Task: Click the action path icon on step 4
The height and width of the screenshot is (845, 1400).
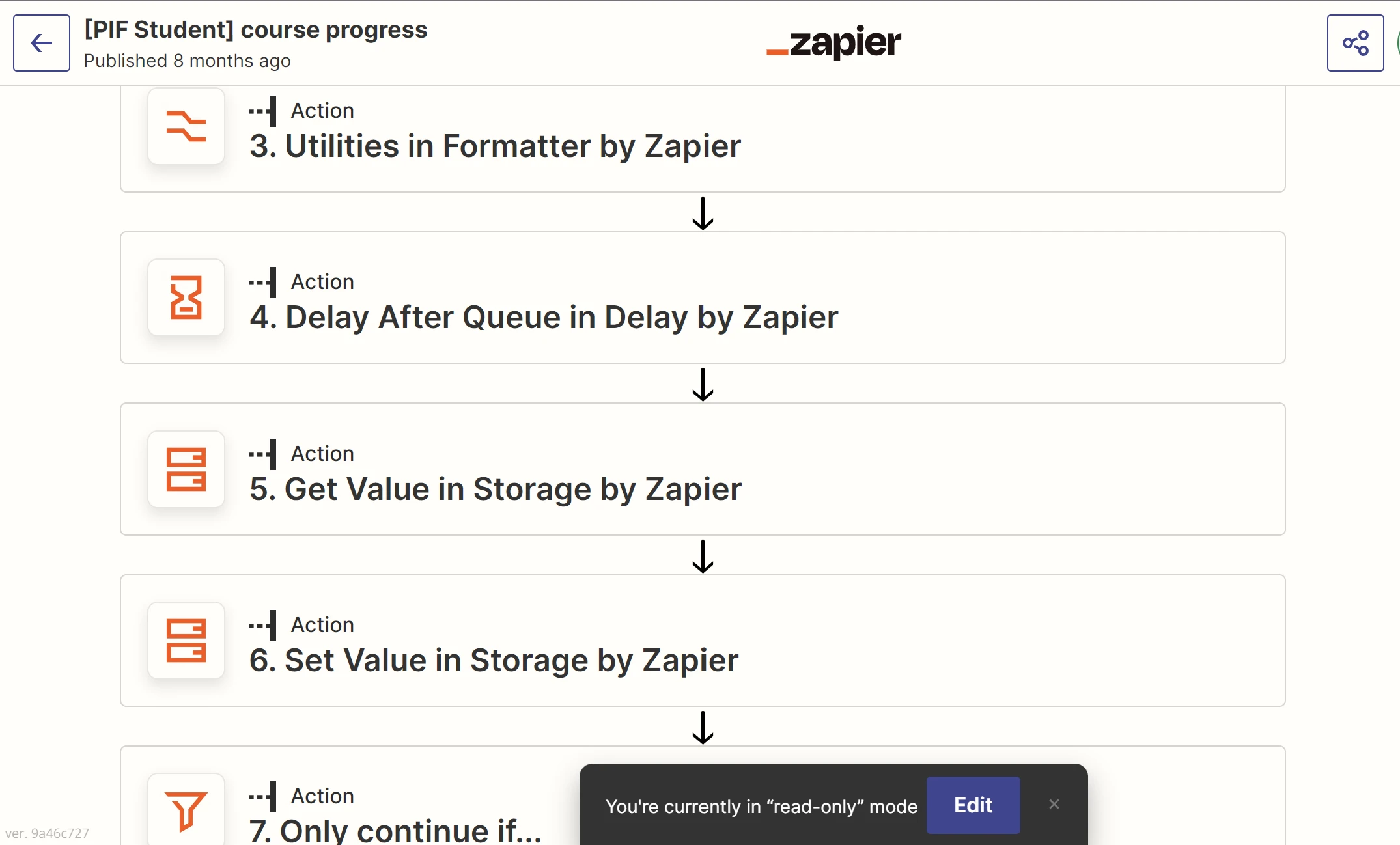Action: point(262,283)
